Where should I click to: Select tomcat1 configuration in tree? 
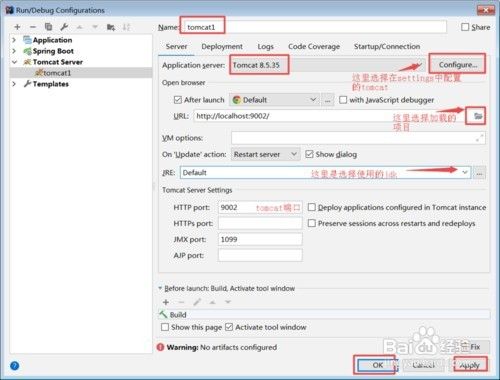click(x=81, y=73)
